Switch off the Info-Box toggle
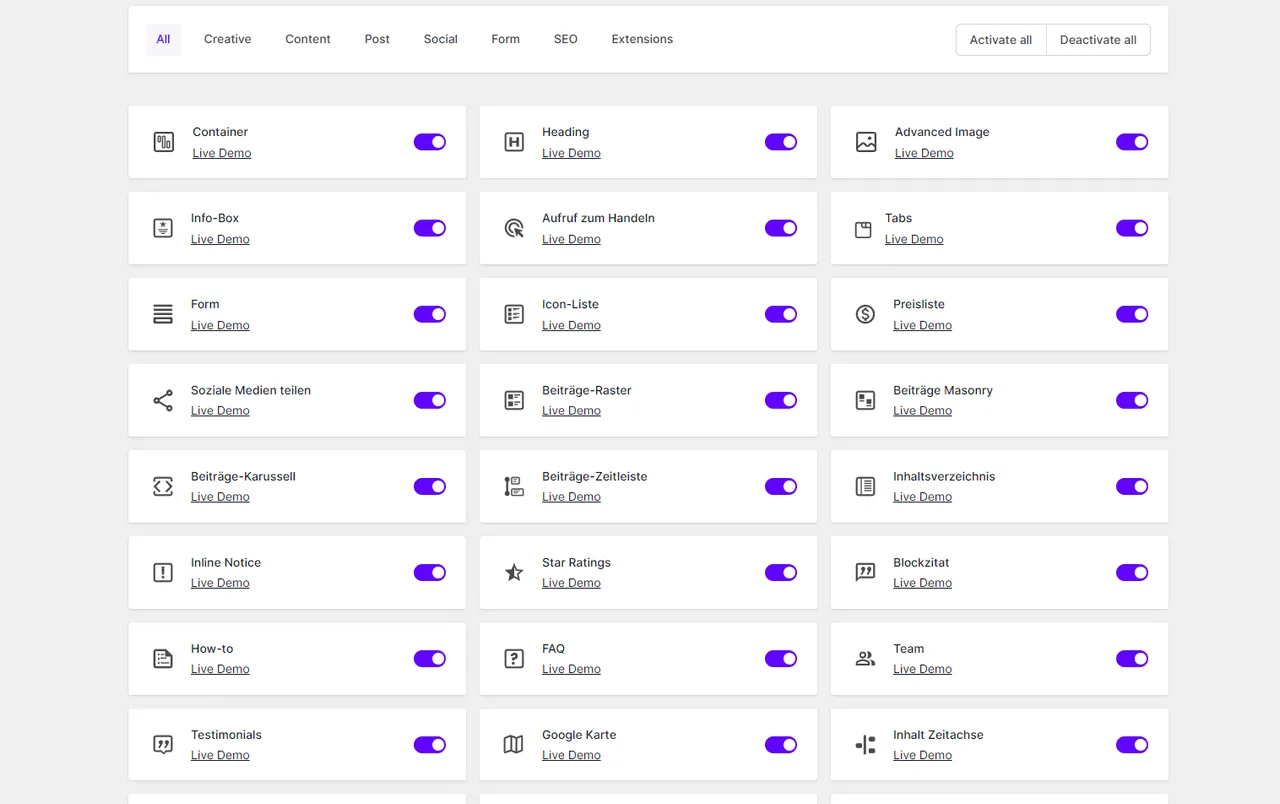Image resolution: width=1280 pixels, height=804 pixels. [x=430, y=228]
